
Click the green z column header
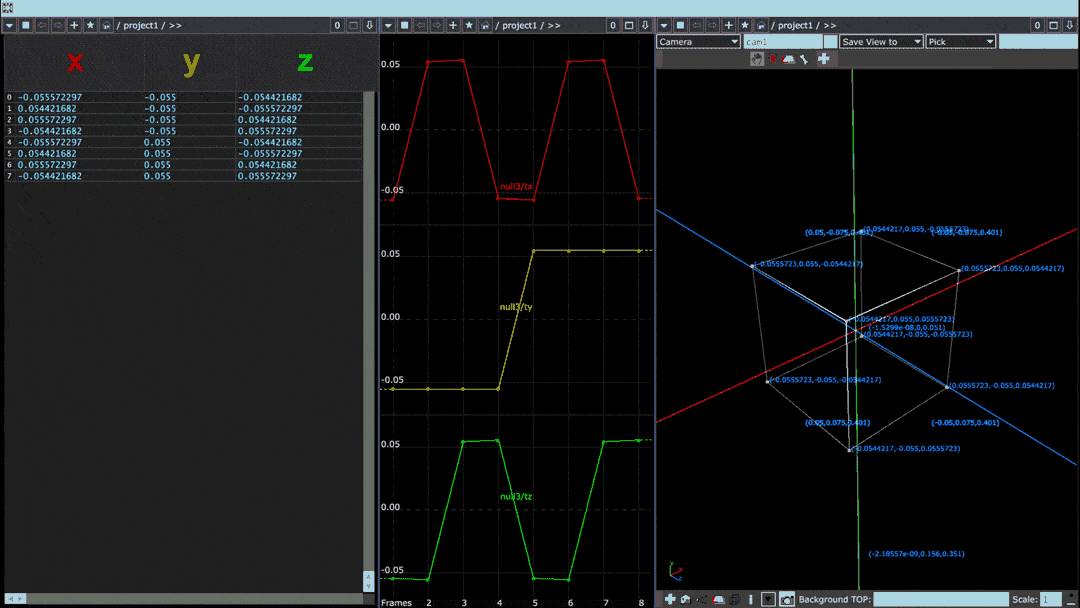pos(305,63)
